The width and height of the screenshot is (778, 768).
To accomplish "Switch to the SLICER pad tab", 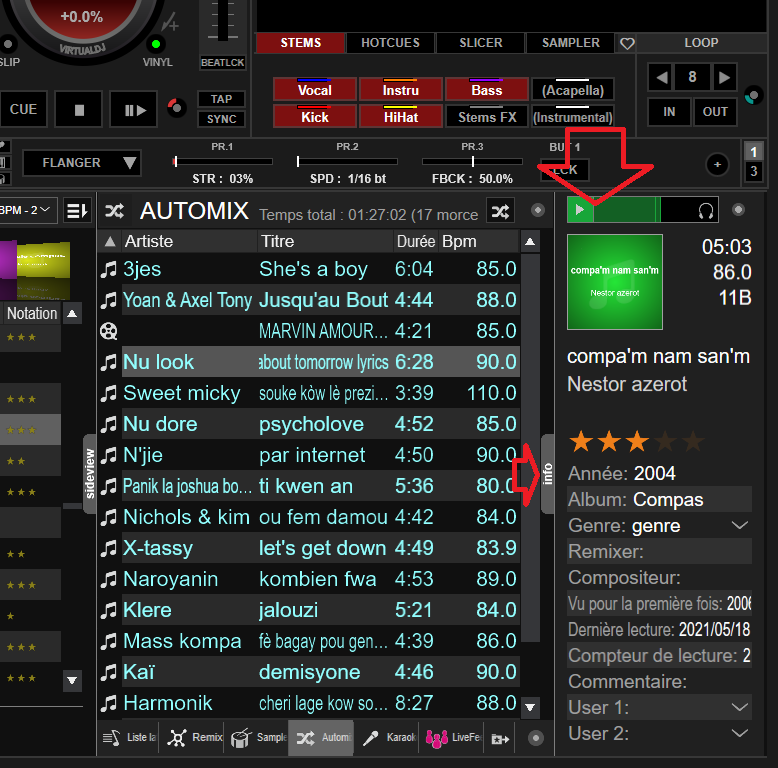I will click(480, 43).
